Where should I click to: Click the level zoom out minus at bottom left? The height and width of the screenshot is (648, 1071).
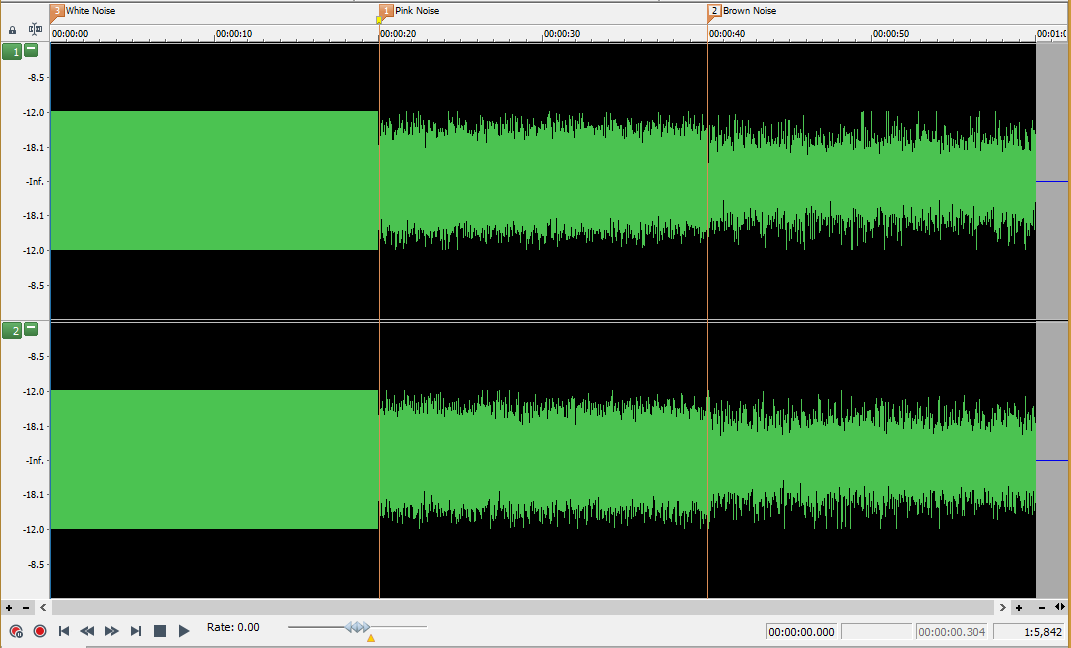tap(26, 607)
